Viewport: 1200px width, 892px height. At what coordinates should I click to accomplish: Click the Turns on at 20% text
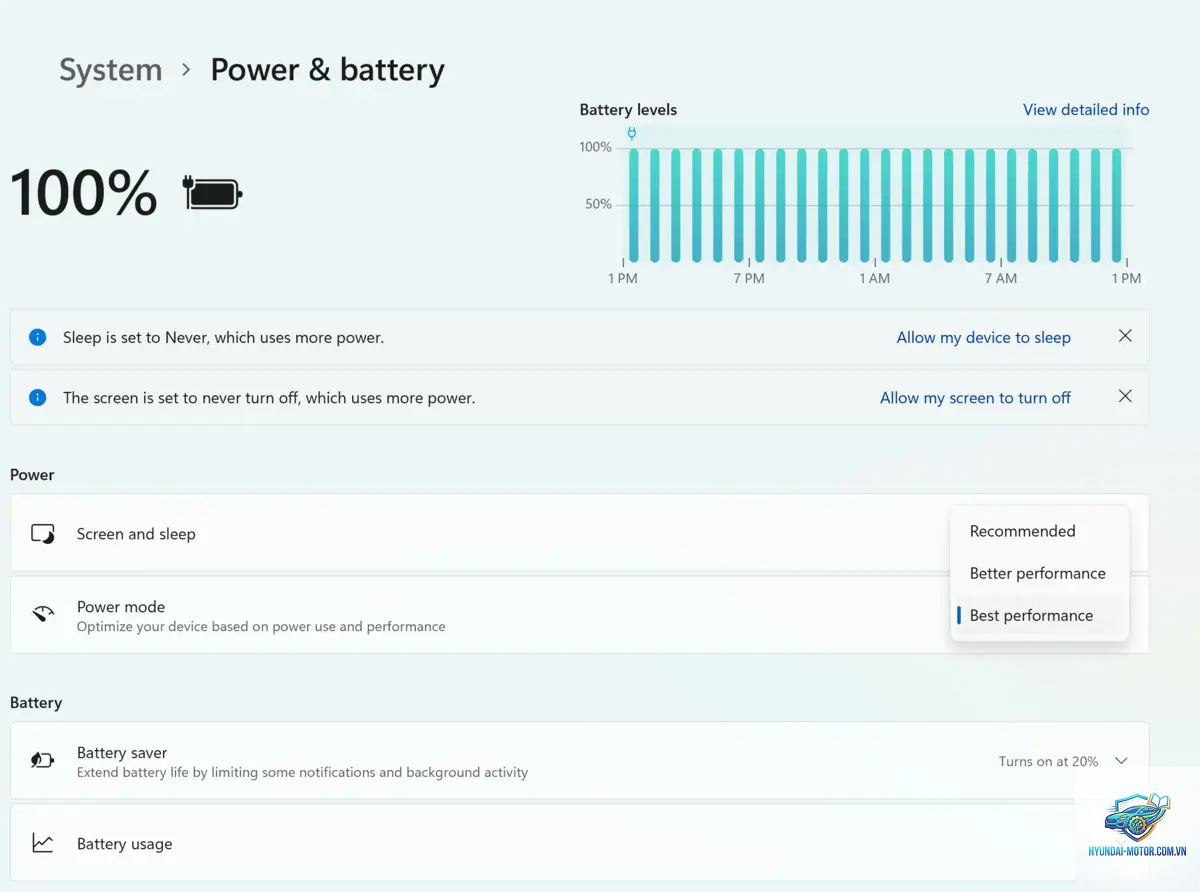1048,761
